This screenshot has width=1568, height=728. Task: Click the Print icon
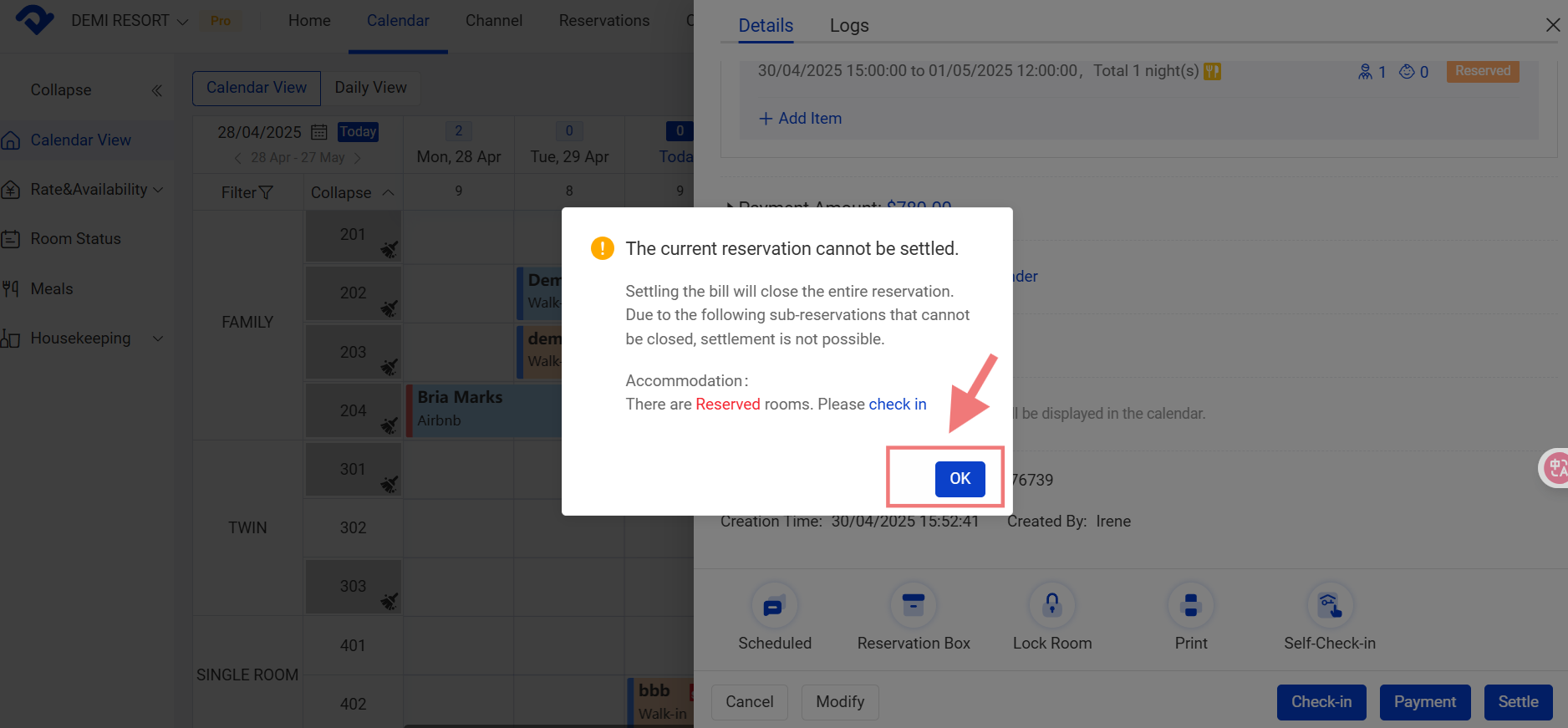pyautogui.click(x=1190, y=606)
